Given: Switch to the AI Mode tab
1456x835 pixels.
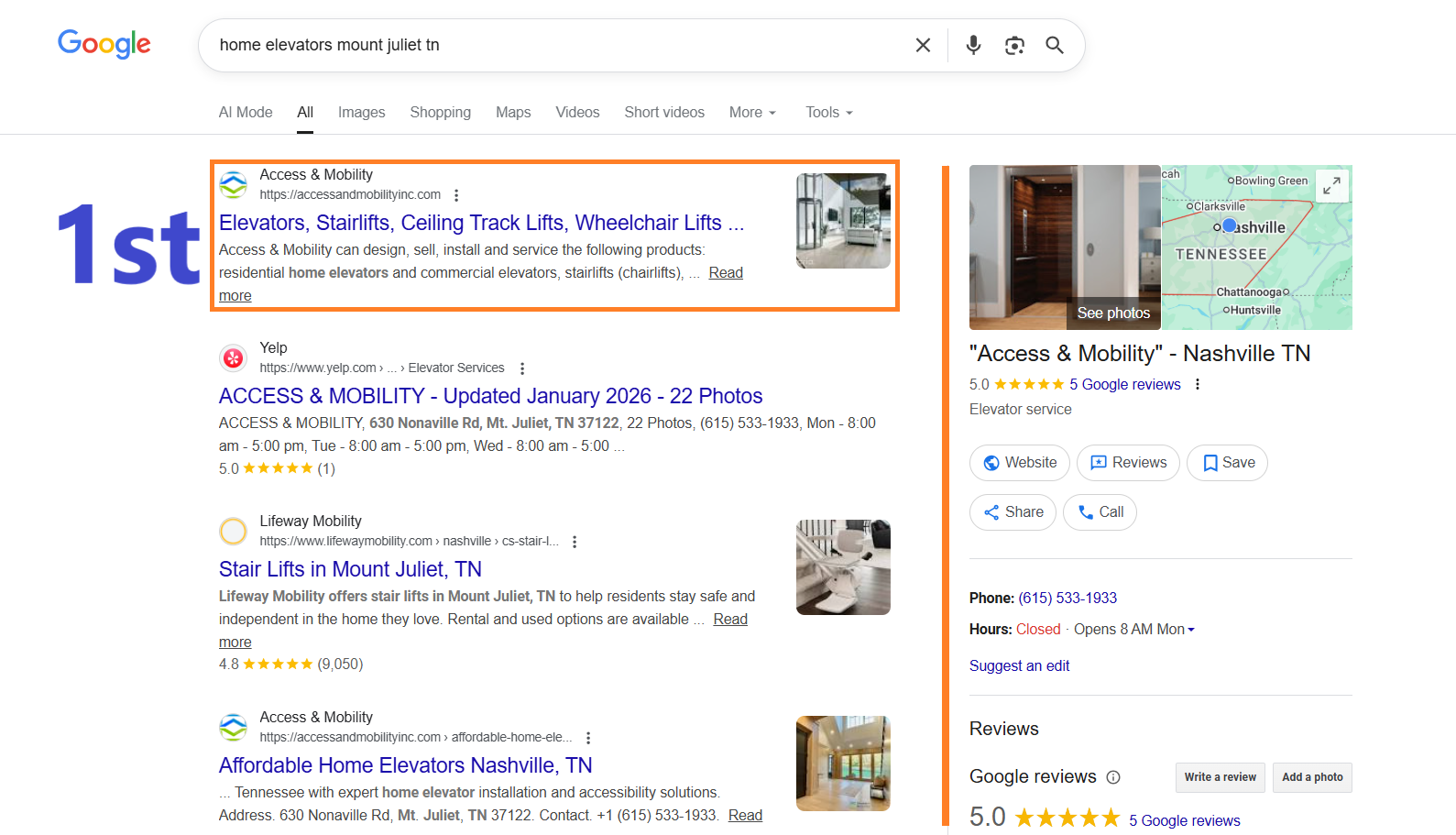Looking at the screenshot, I should click(246, 112).
